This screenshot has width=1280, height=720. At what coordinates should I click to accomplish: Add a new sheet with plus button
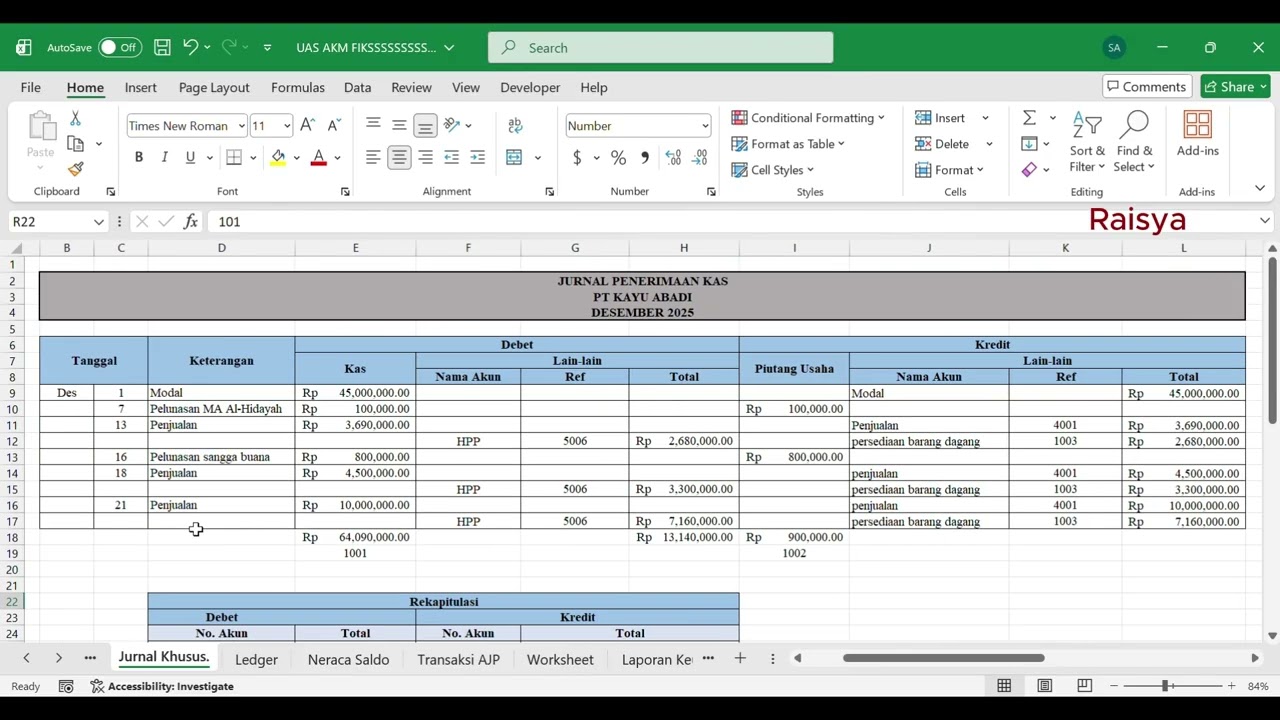click(x=740, y=658)
